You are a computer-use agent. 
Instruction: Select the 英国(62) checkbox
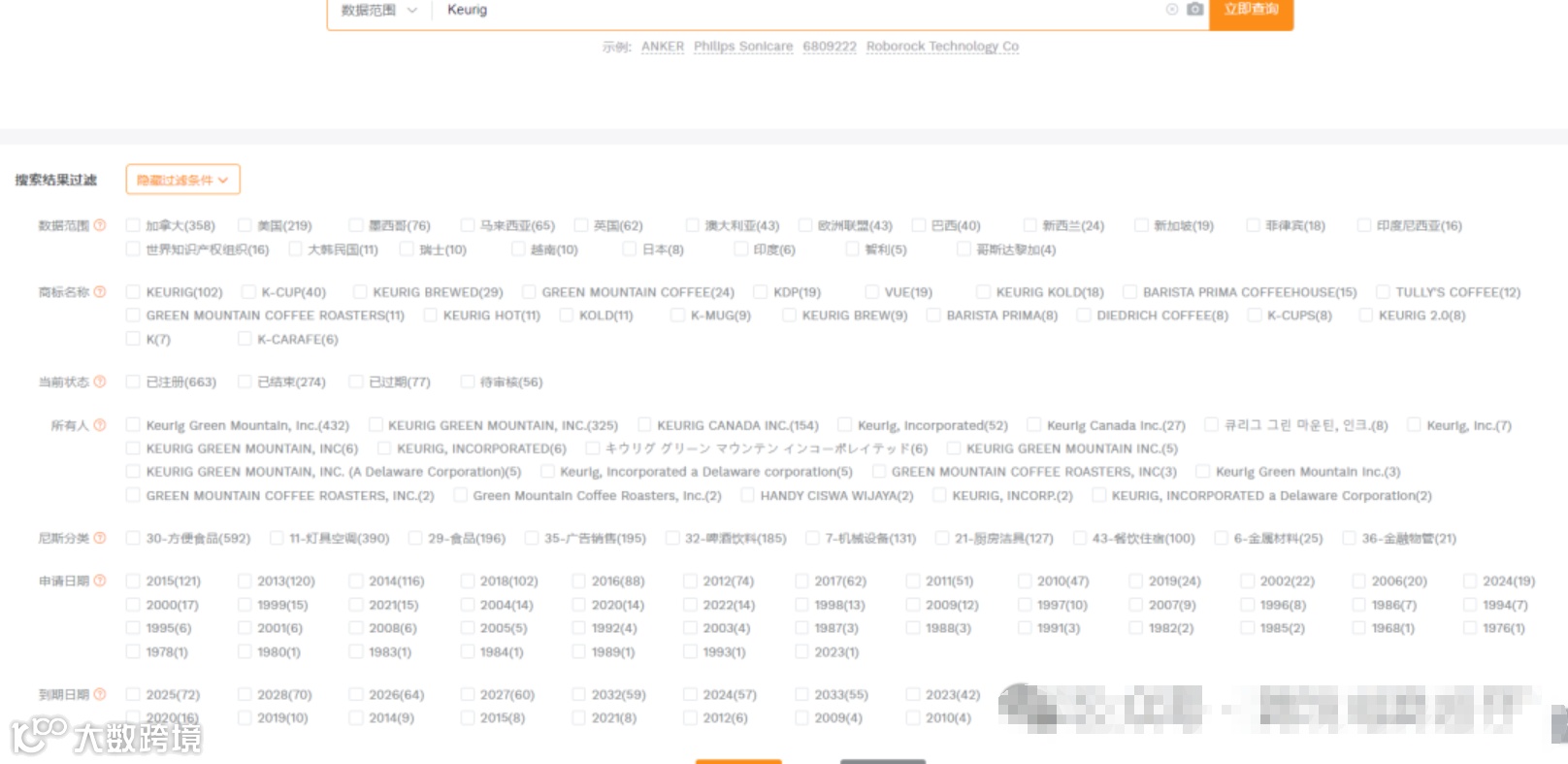coord(581,225)
